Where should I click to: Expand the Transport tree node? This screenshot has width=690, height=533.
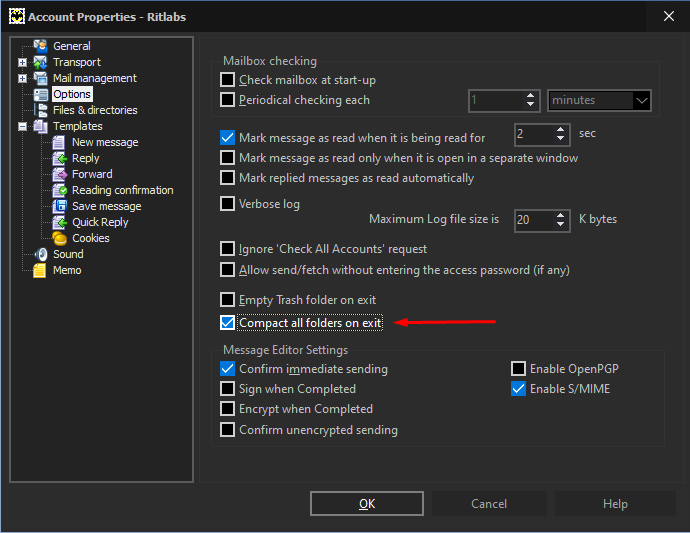point(22,62)
